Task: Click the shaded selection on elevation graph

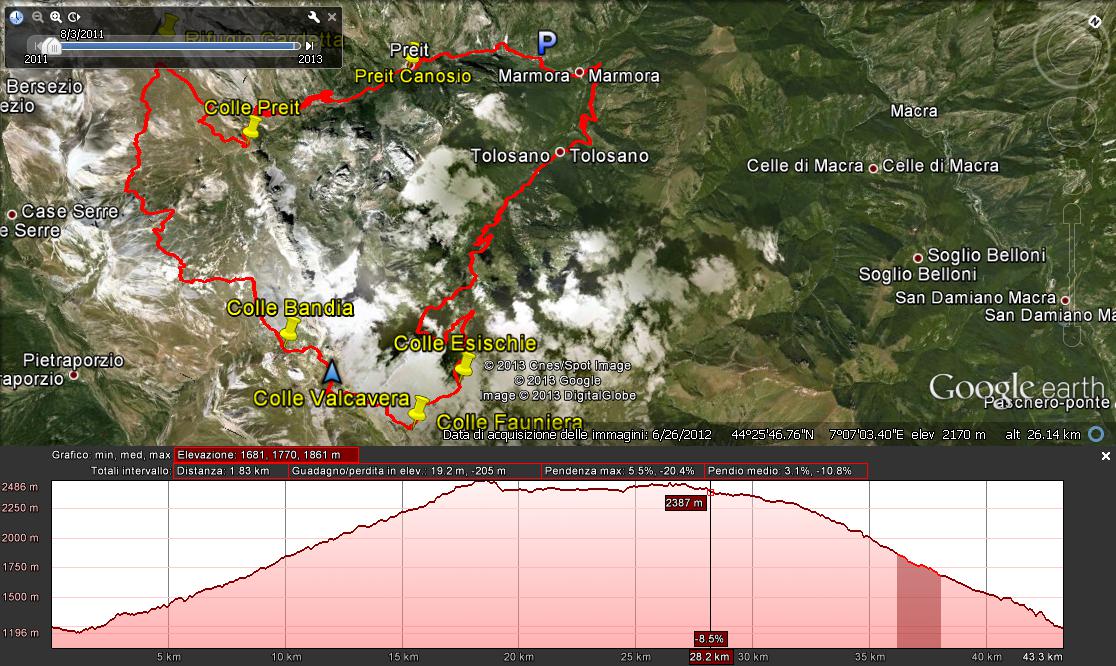Action: coord(918,600)
